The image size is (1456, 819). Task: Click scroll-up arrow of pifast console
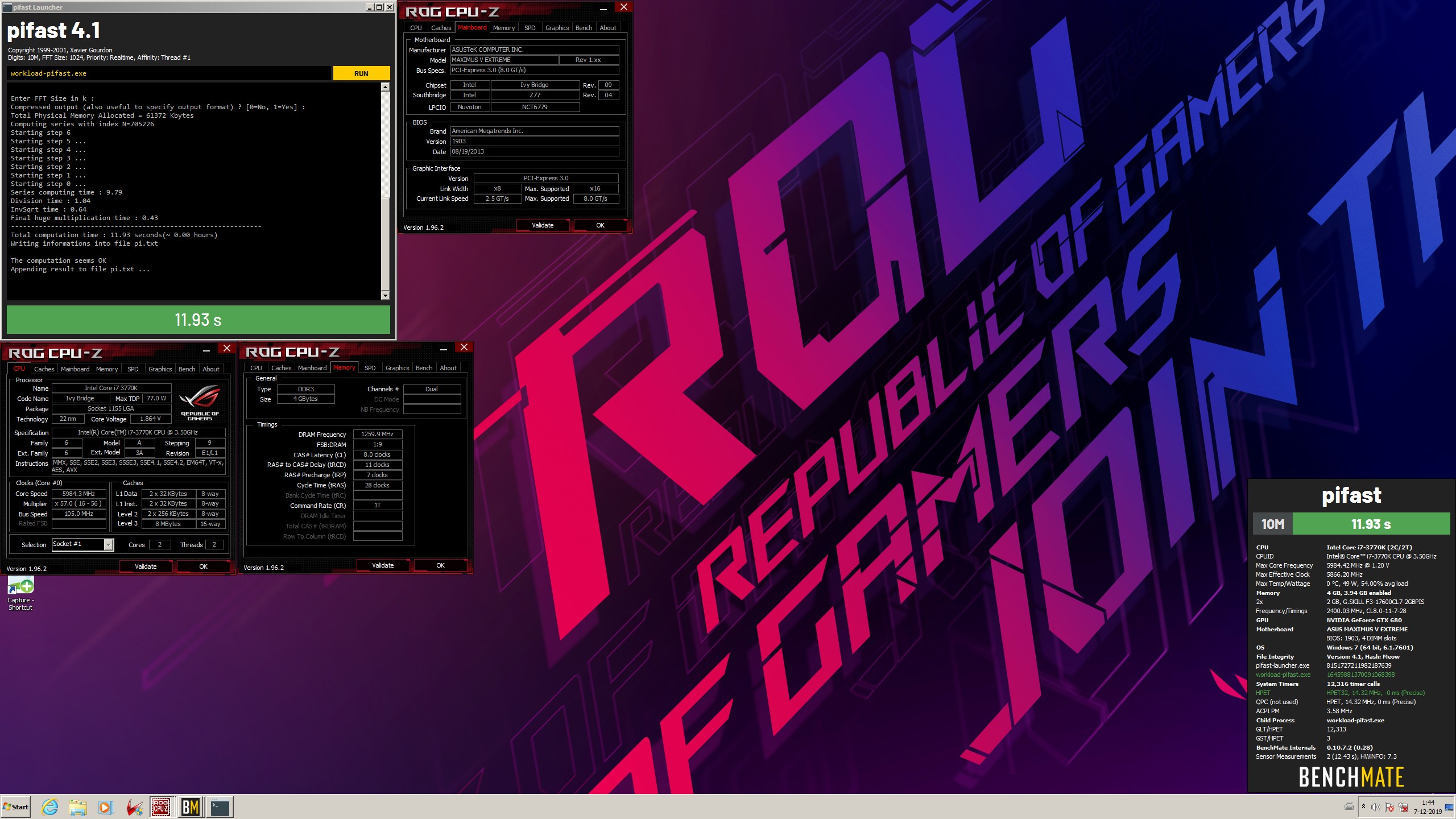click(x=385, y=87)
